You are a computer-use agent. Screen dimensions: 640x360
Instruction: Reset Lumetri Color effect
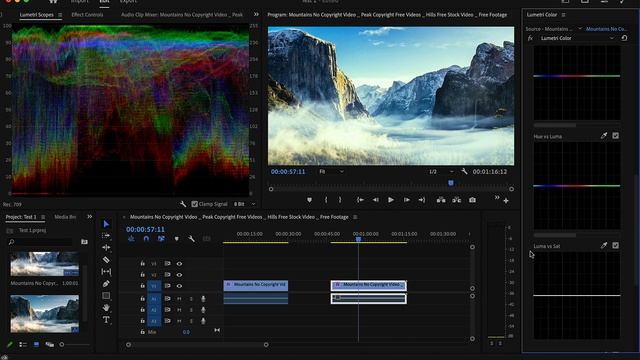pos(624,38)
